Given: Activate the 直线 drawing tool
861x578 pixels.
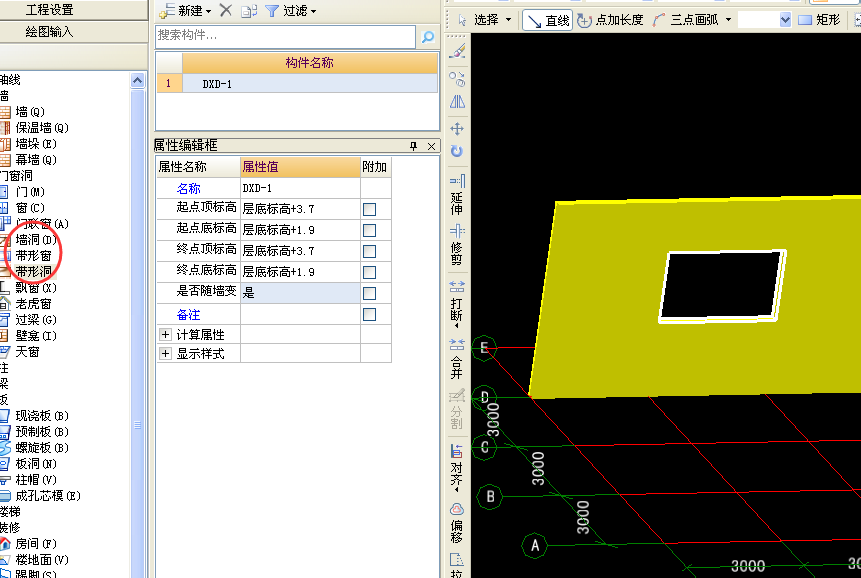Looking at the screenshot, I should pos(547,20).
